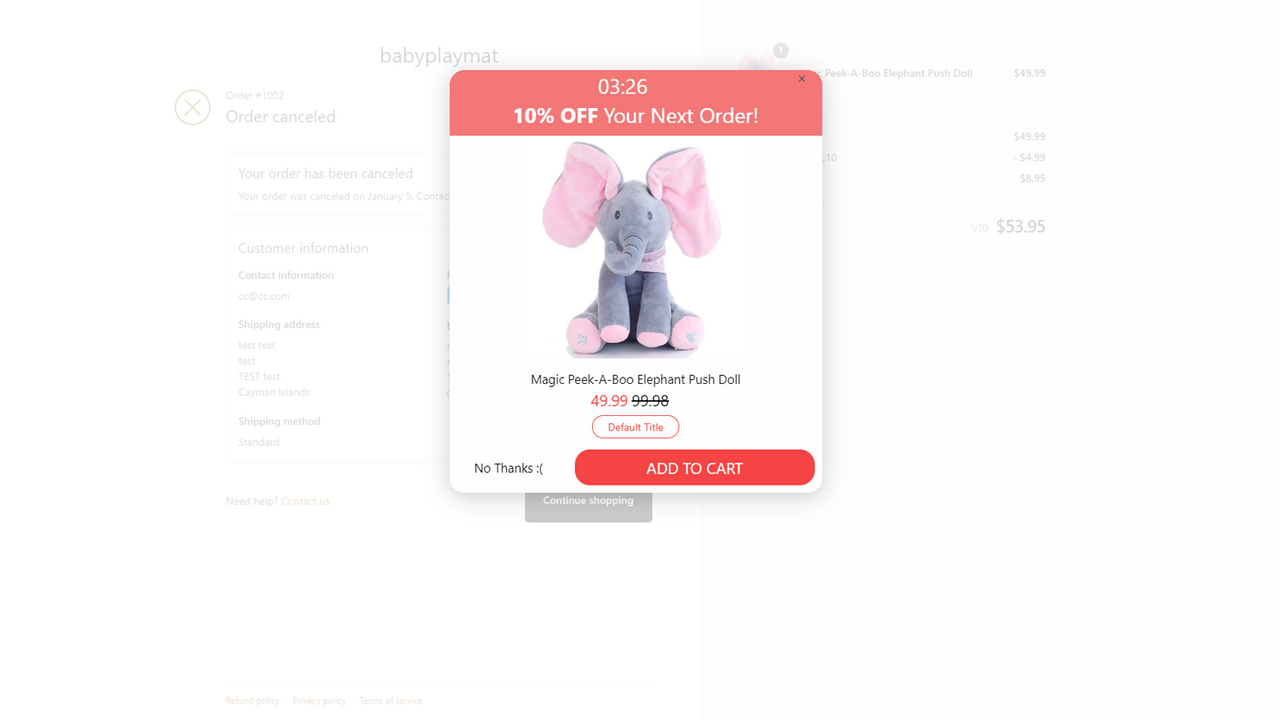Image resolution: width=1280 pixels, height=720 pixels.
Task: Close the 10% OFF popup
Action: (x=801, y=79)
